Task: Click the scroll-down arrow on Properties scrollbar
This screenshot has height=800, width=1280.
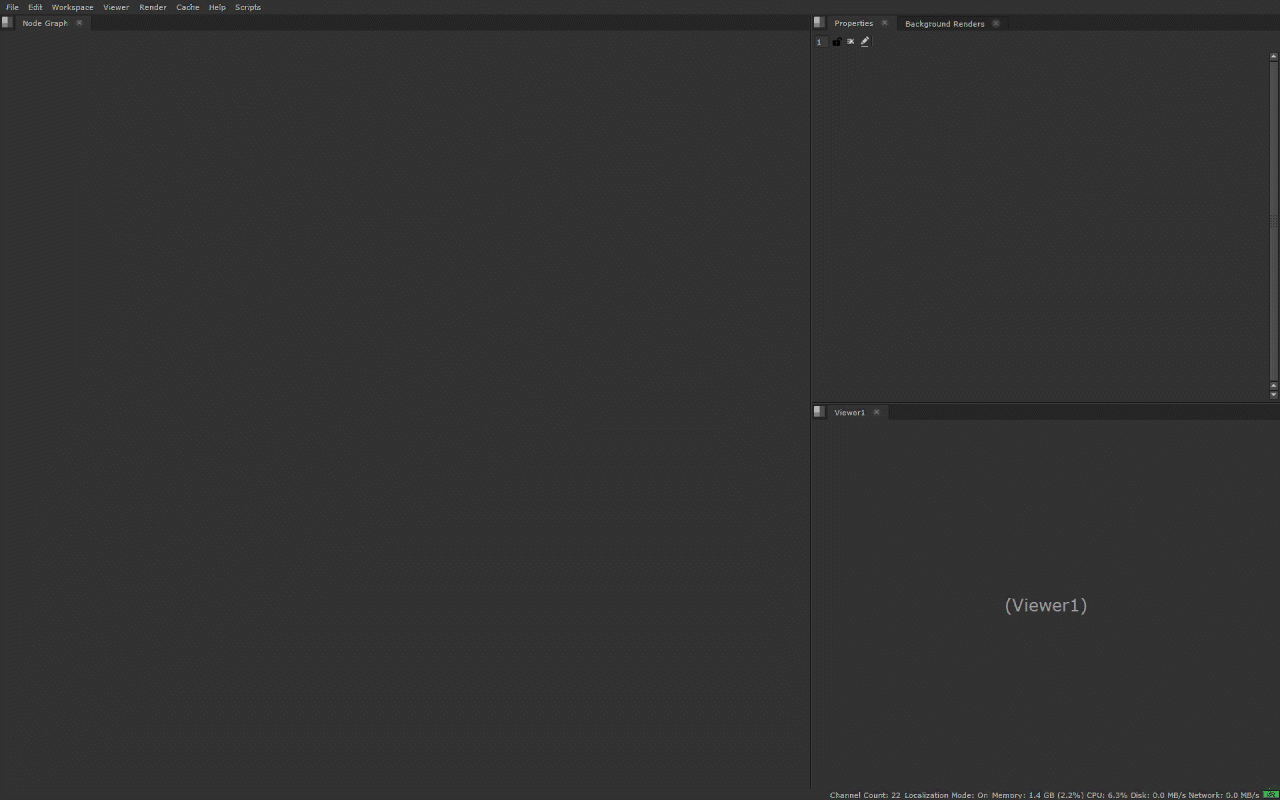Action: tap(1273, 394)
